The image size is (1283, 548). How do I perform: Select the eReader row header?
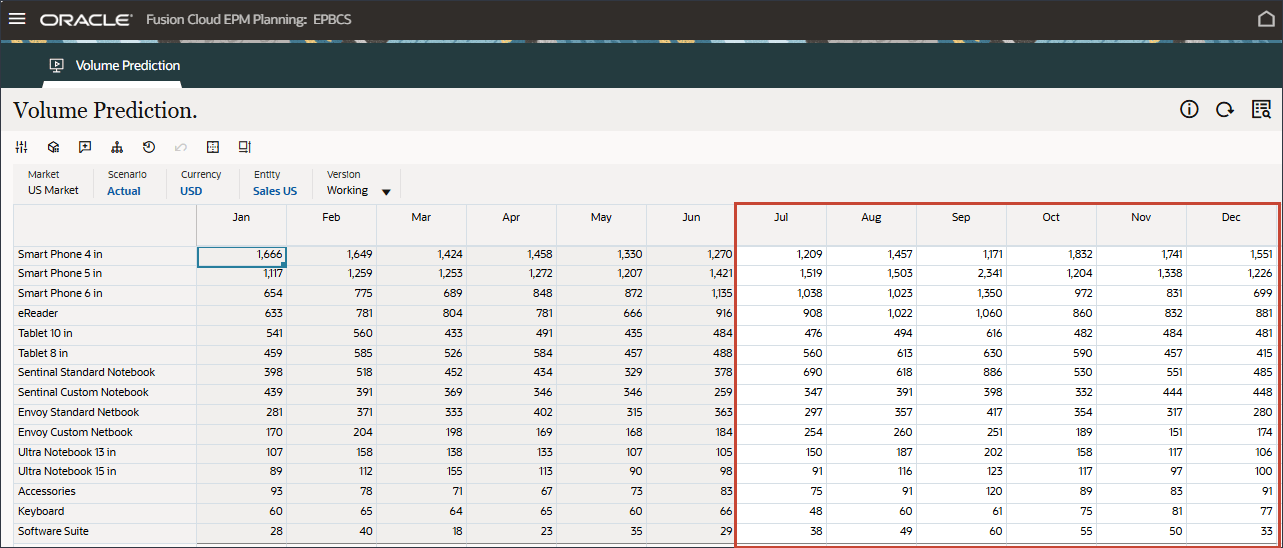[105, 313]
